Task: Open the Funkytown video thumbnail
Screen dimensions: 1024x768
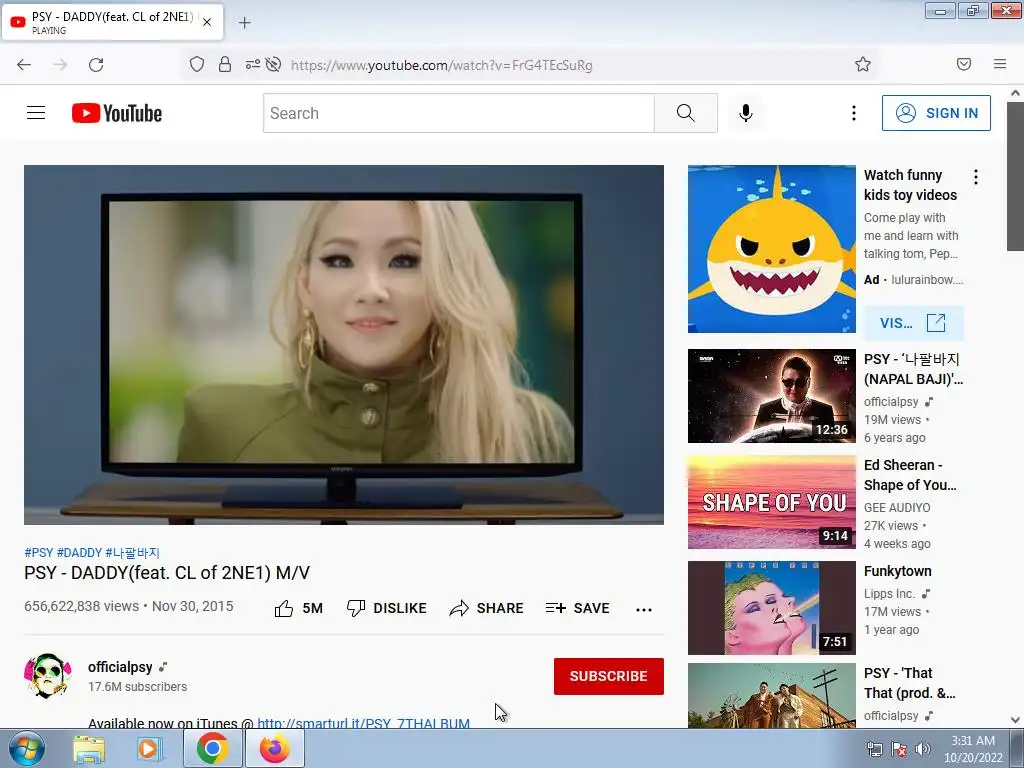Action: (x=771, y=607)
